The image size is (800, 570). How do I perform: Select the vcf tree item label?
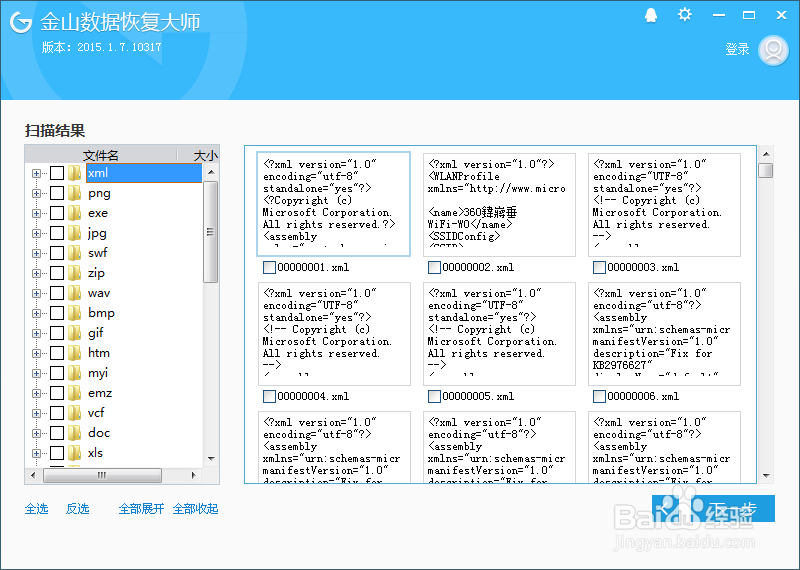click(x=96, y=413)
